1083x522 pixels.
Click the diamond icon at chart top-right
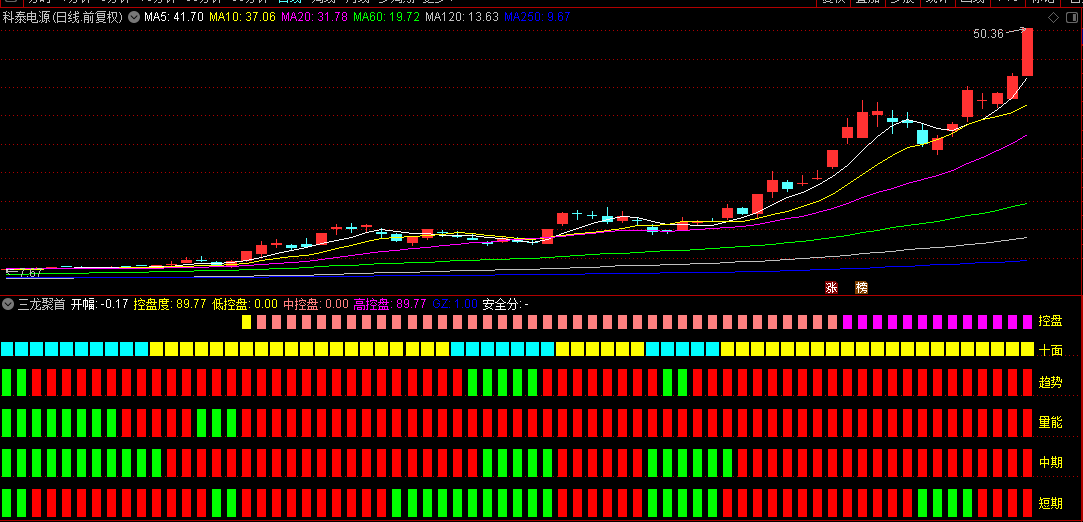[x=1053, y=17]
